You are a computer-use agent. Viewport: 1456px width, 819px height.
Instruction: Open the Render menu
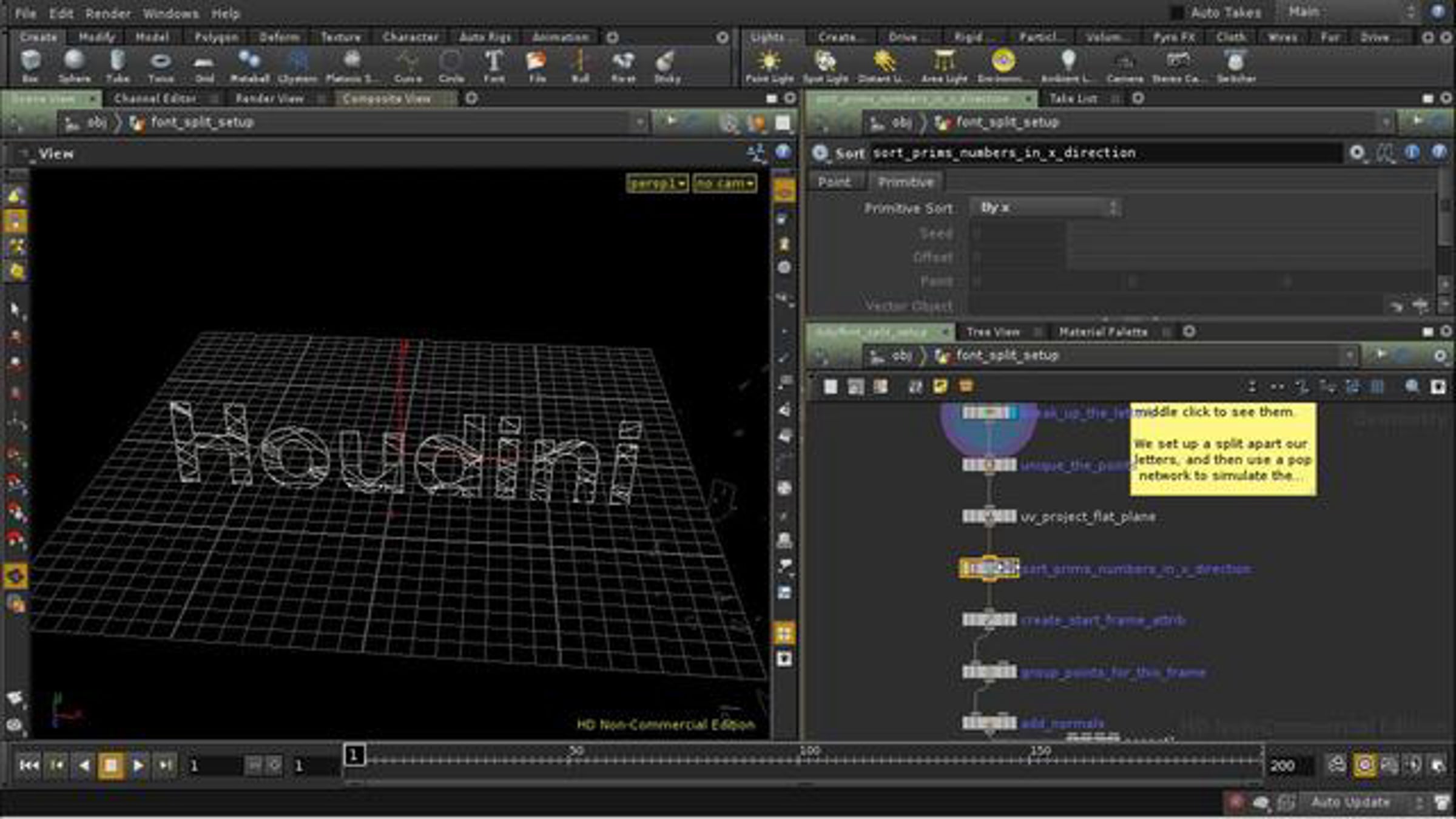point(108,13)
